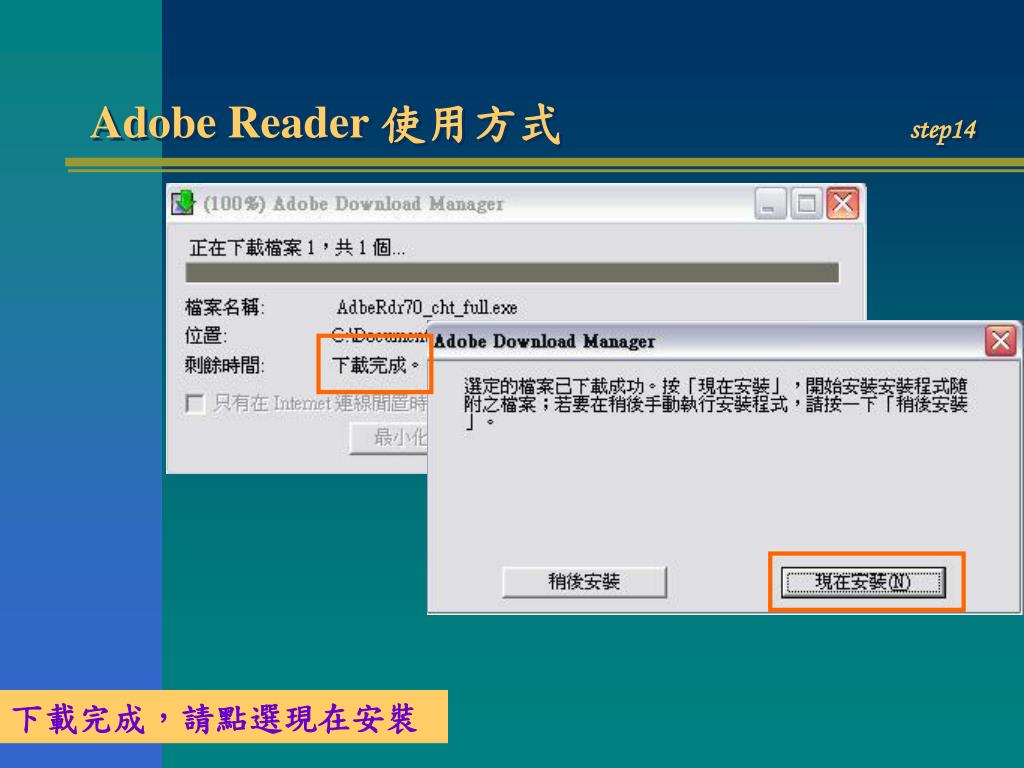Screen dimensions: 1024x768
Task: Click the caption 下載完成，請點選現在安裝
Action: 215,718
